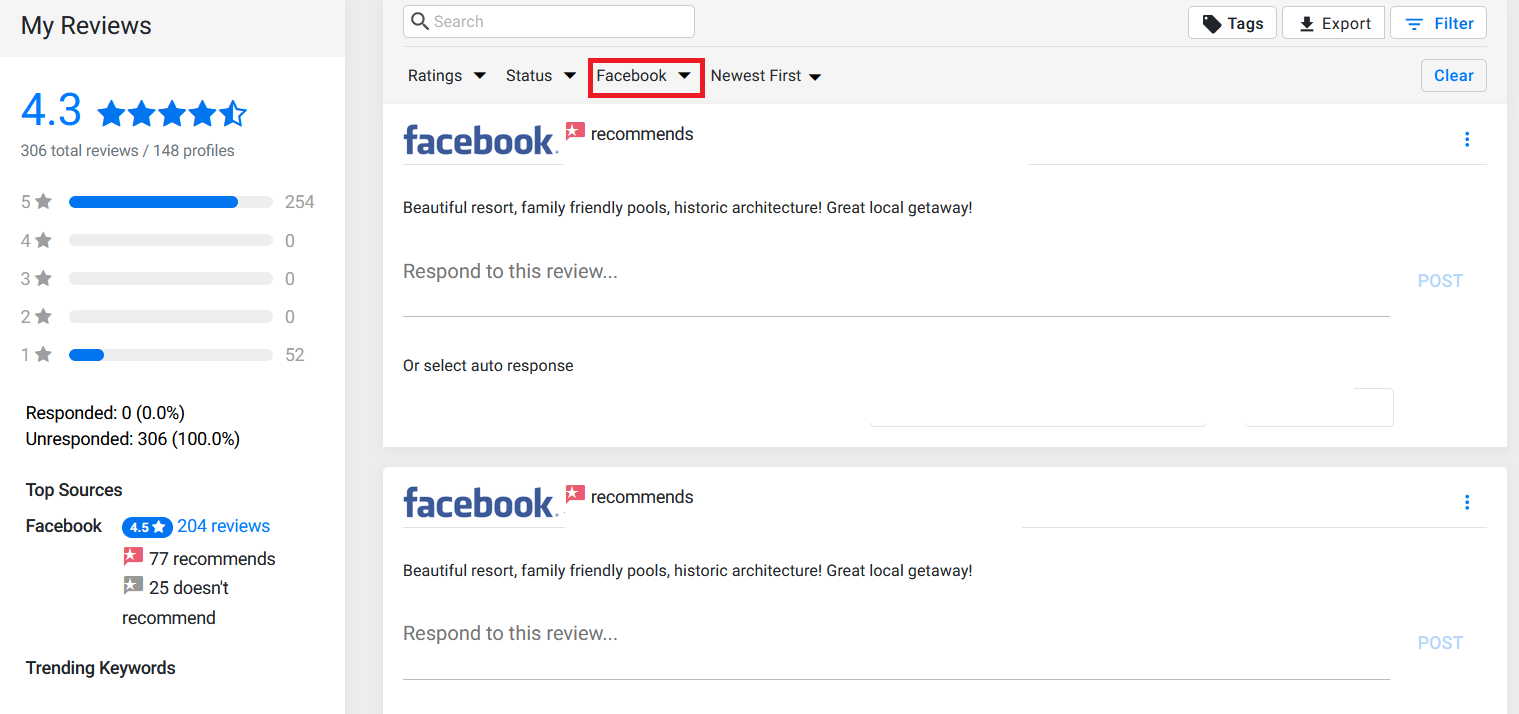
Task: Click 'Or select auto response' label
Action: point(488,366)
